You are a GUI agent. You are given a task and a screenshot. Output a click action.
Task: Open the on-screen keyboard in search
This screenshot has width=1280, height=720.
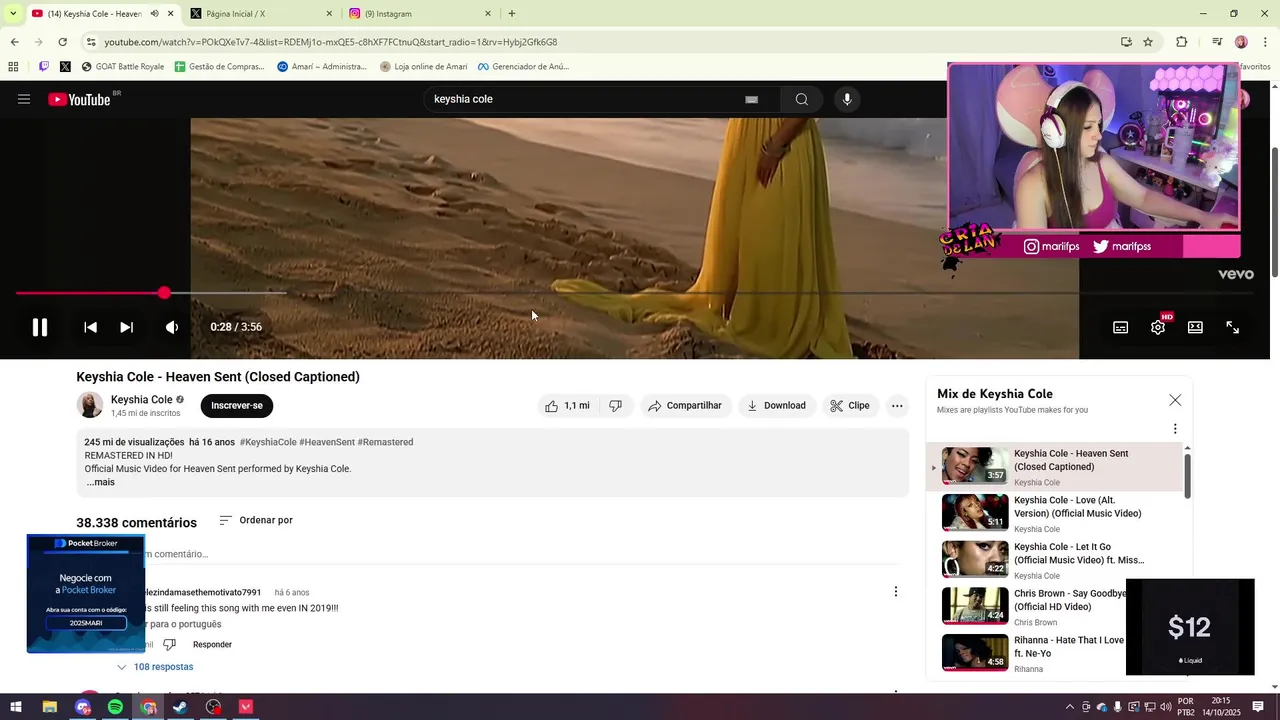click(752, 99)
